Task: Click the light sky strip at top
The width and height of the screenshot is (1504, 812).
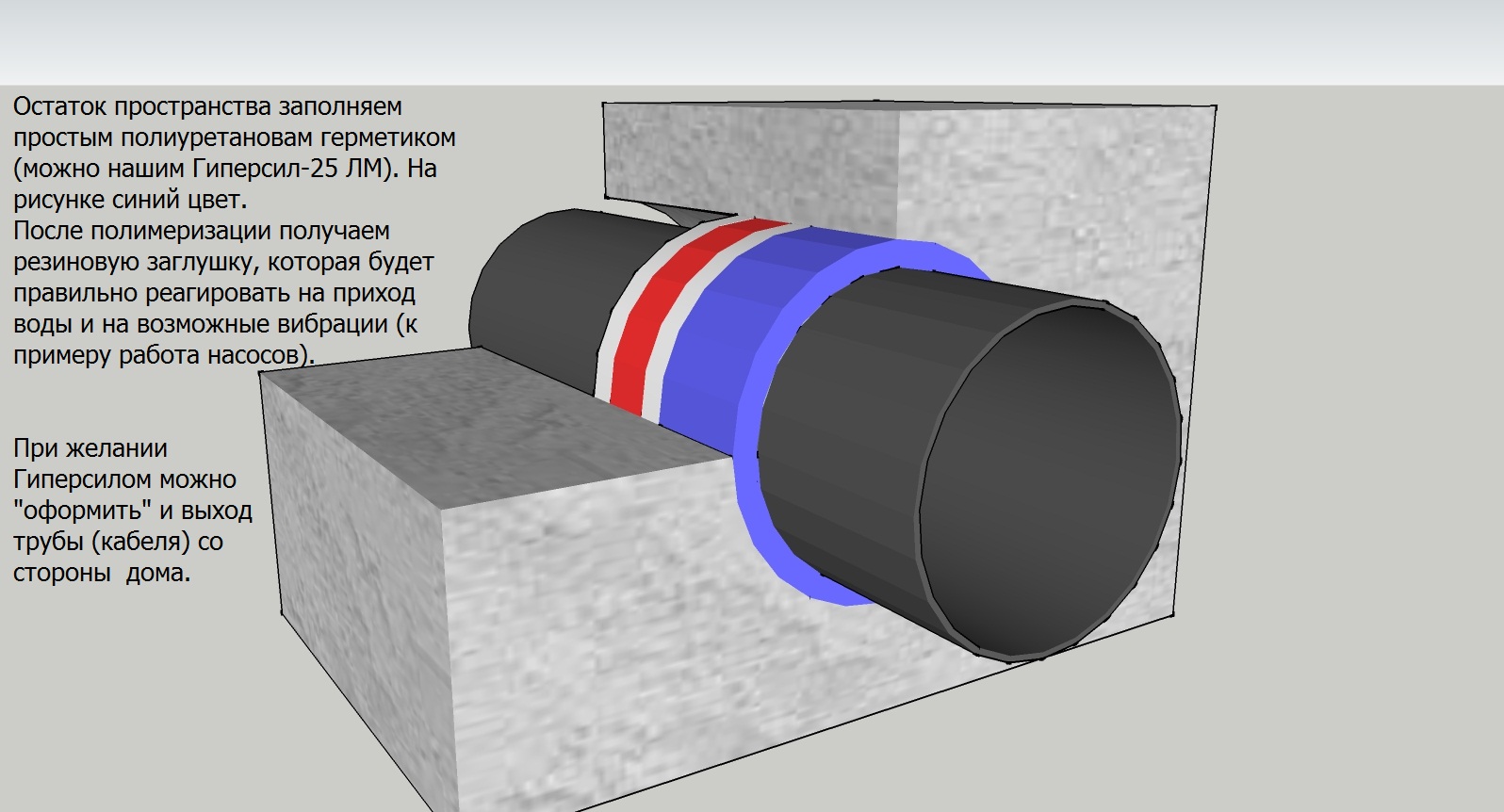Action: pyautogui.click(x=752, y=42)
